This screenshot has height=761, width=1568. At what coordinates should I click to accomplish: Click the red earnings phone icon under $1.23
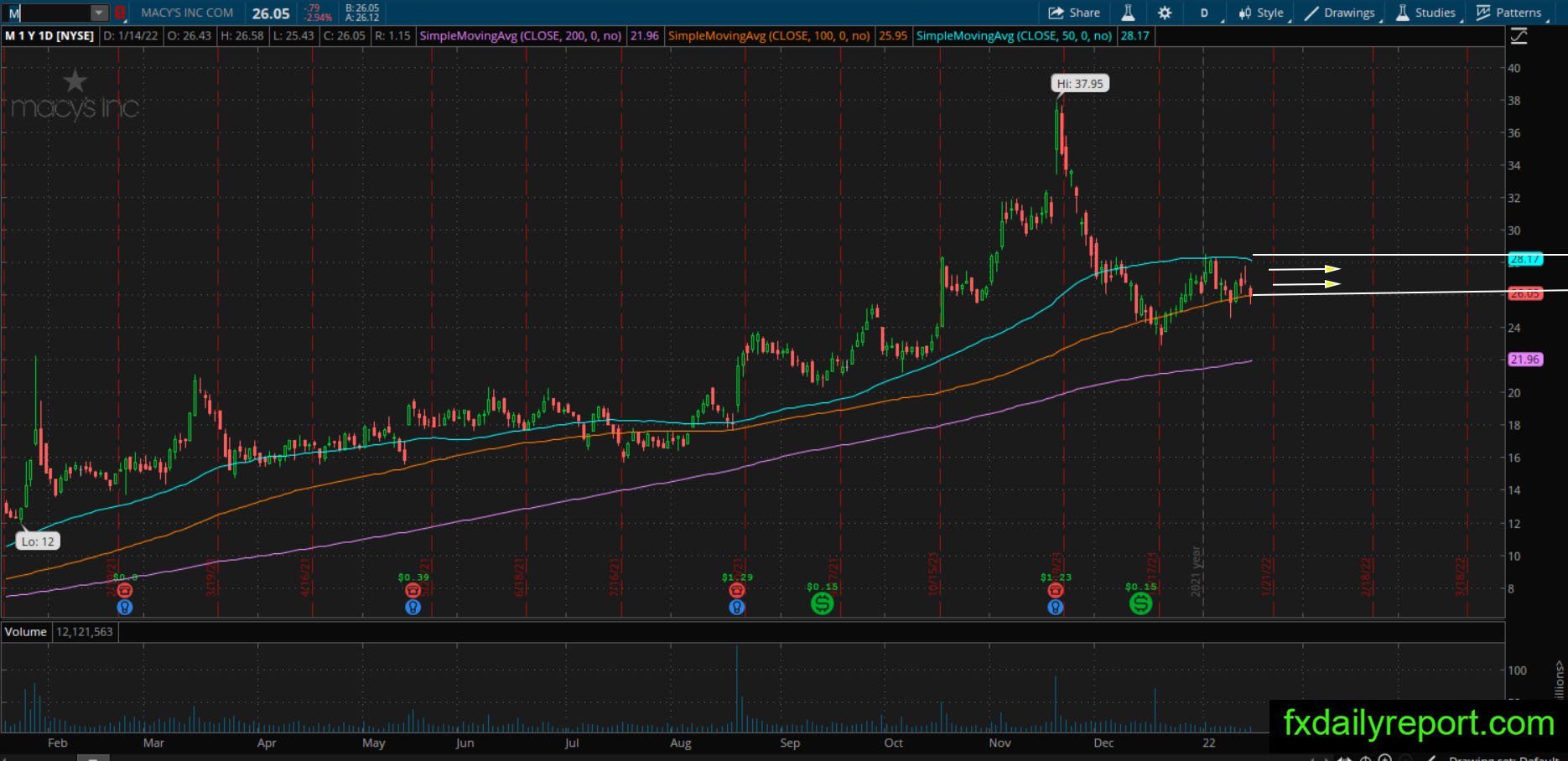click(1056, 591)
